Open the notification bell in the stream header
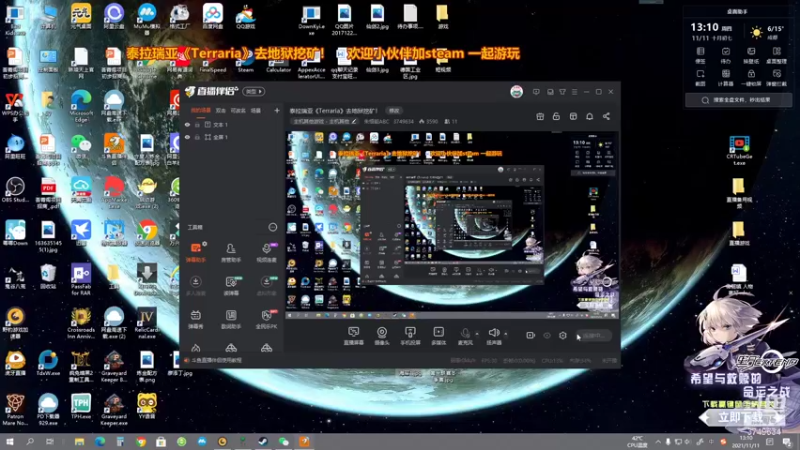Image resolution: width=800 pixels, height=450 pixels. [x=589, y=116]
